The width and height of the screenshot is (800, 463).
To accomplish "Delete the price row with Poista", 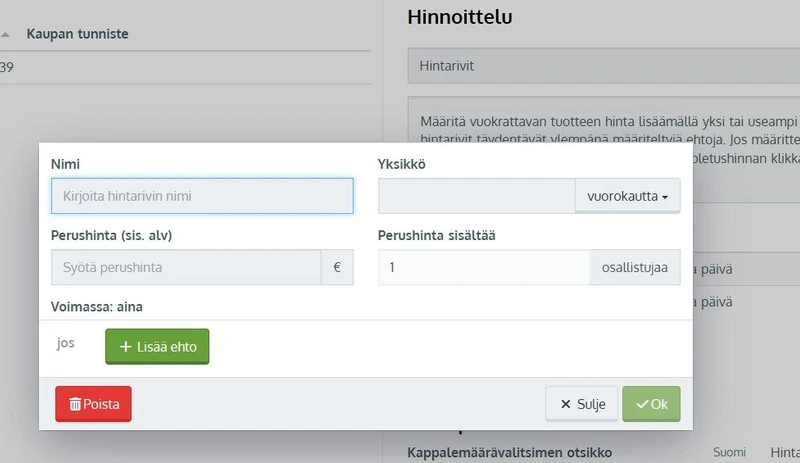I will [x=93, y=404].
